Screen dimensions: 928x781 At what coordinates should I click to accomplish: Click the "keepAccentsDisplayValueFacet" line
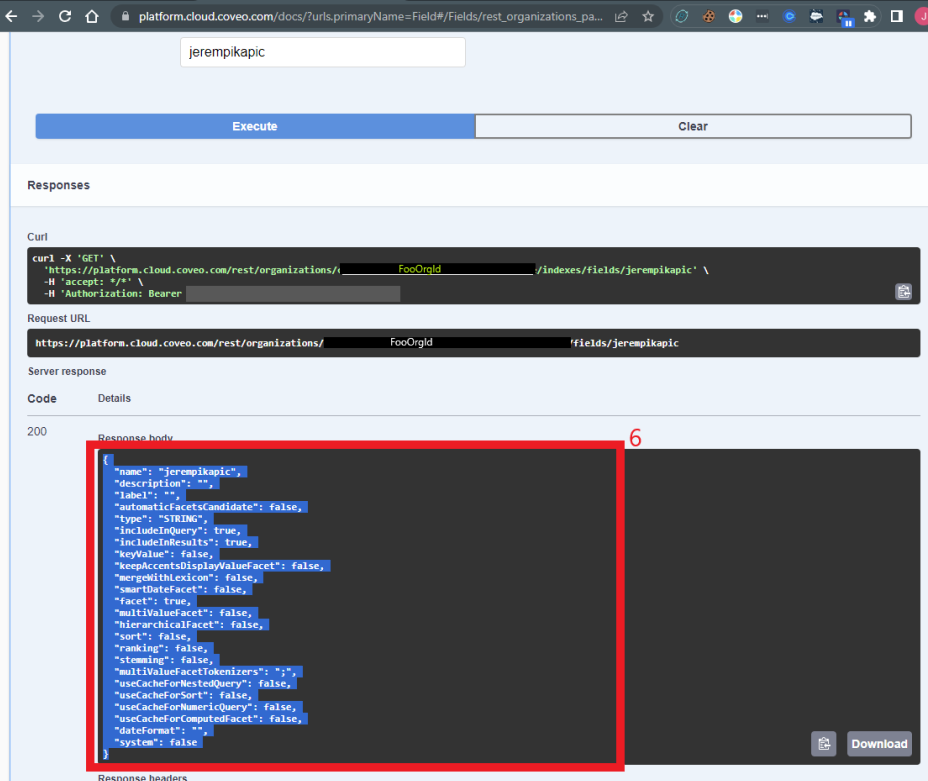point(220,566)
